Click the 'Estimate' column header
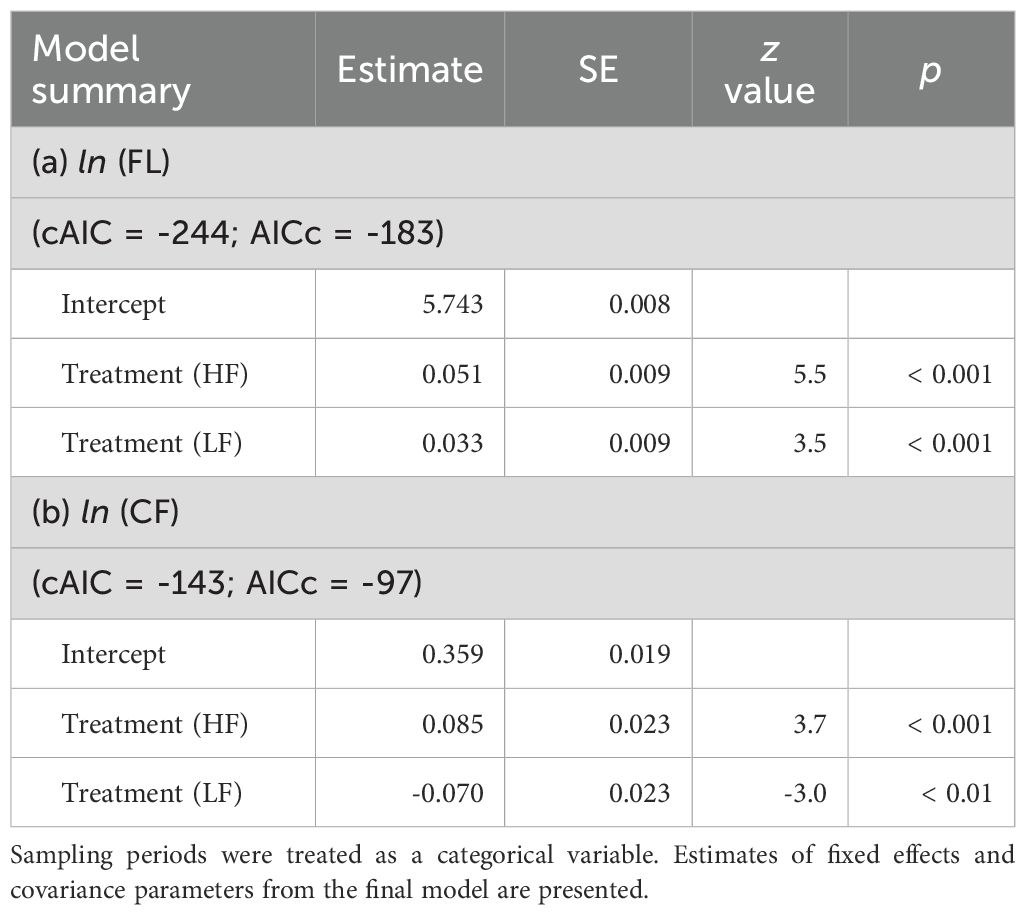Viewport: 1026px width, 915px height. click(409, 69)
